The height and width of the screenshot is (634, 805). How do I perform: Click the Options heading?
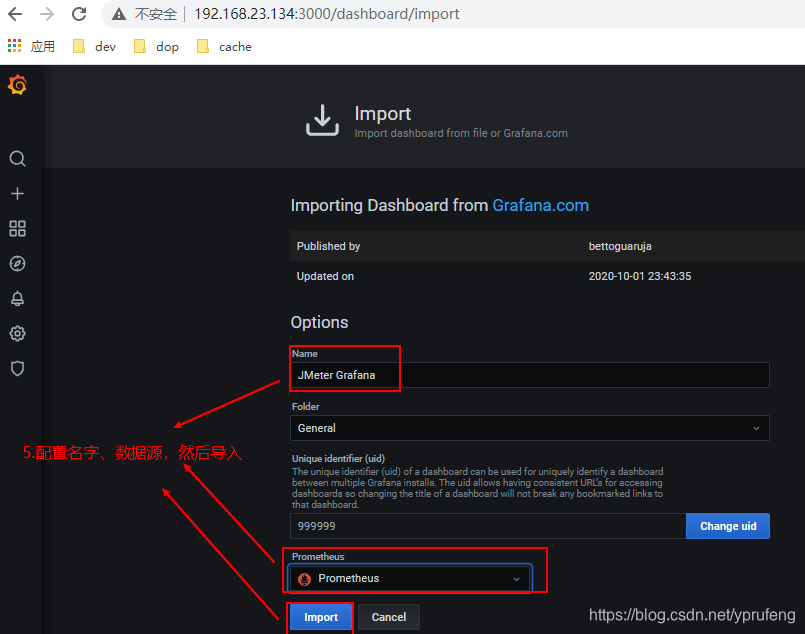[319, 322]
